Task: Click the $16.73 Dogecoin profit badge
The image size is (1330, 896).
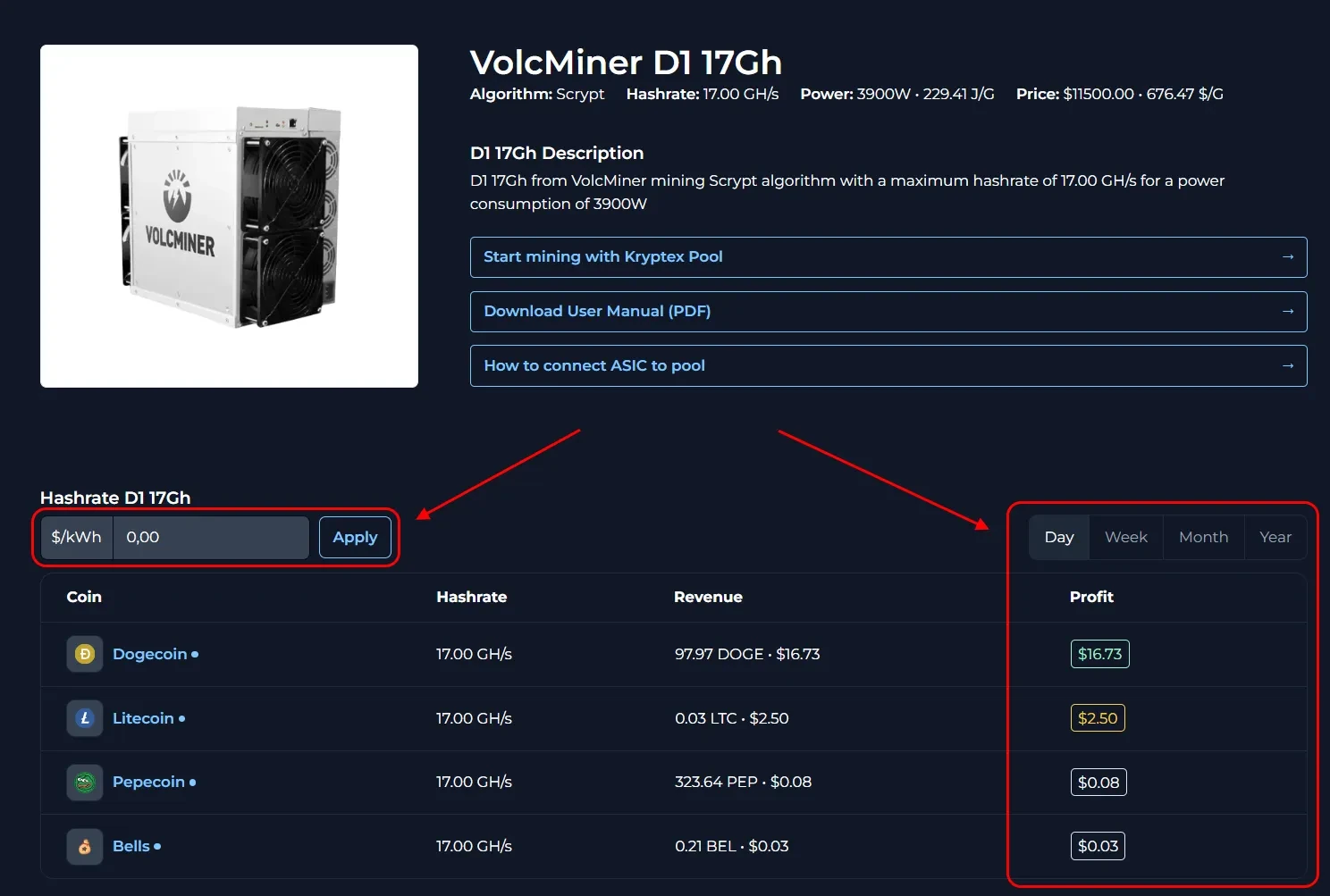Action: tap(1099, 654)
